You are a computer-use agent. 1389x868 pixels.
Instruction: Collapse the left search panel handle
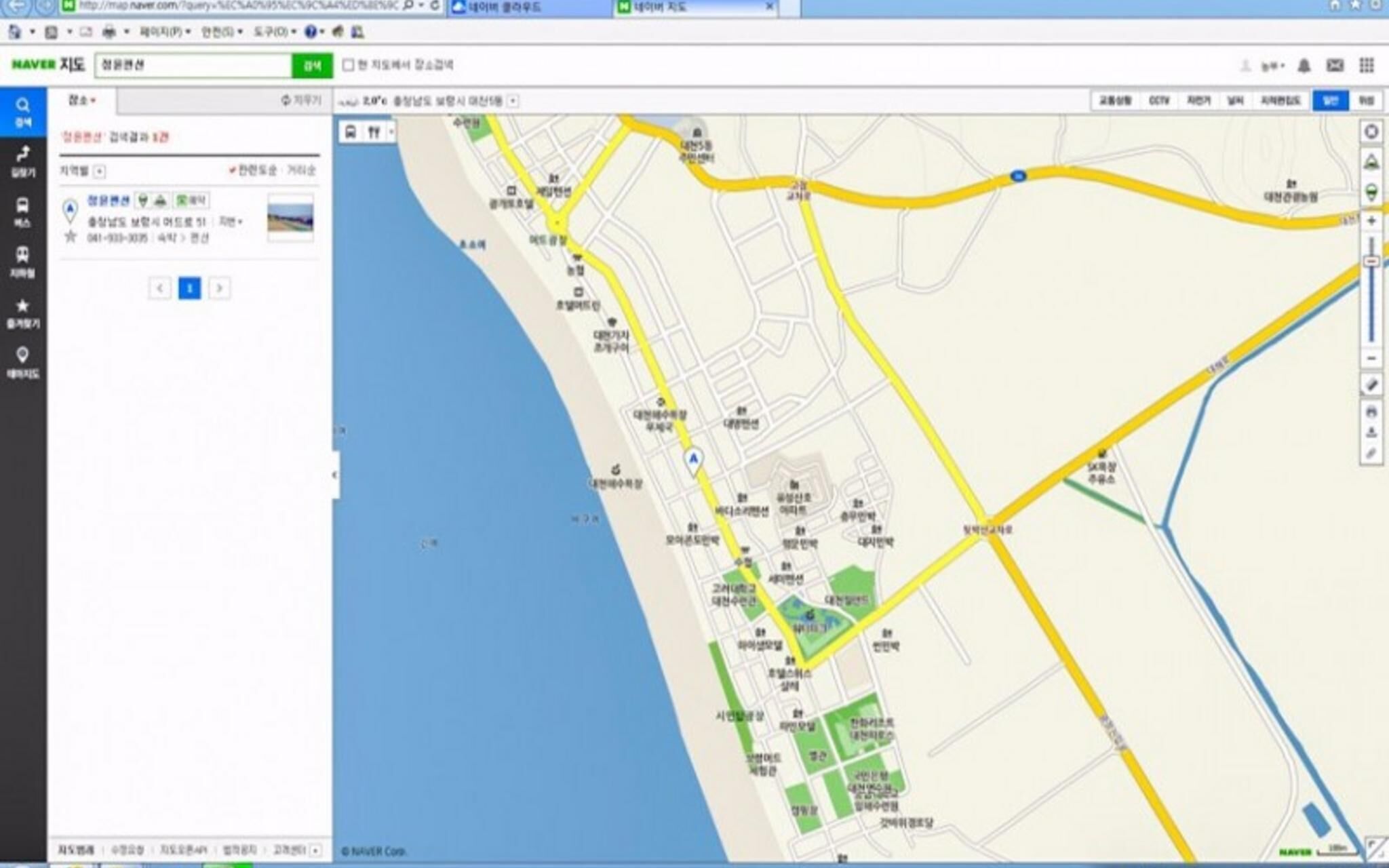(x=334, y=475)
